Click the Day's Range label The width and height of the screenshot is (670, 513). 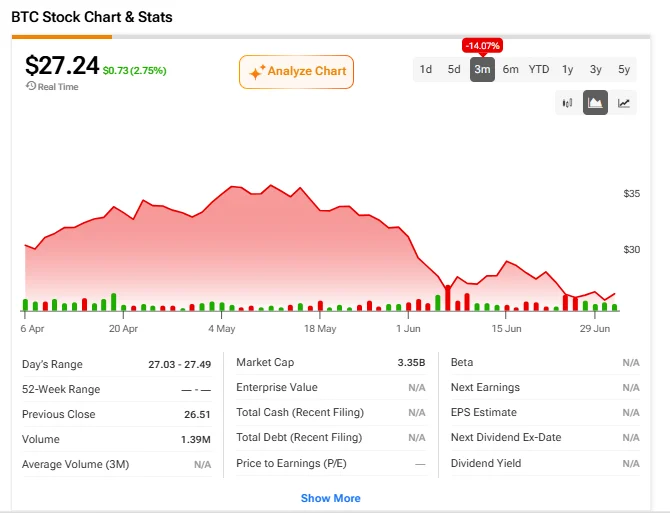click(x=52, y=364)
